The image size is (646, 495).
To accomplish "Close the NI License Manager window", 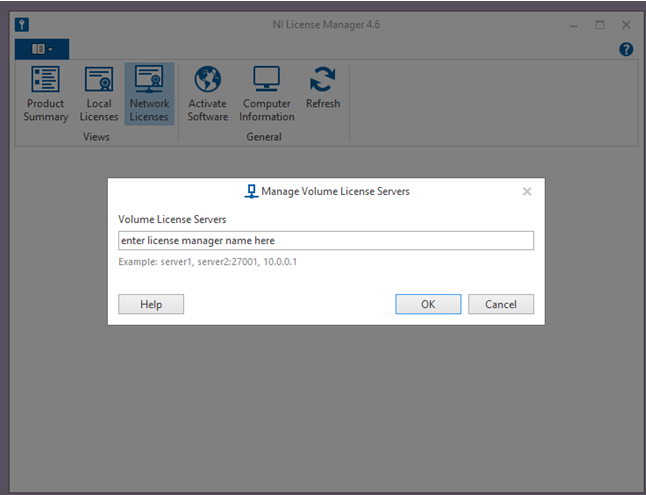I will (x=626, y=25).
